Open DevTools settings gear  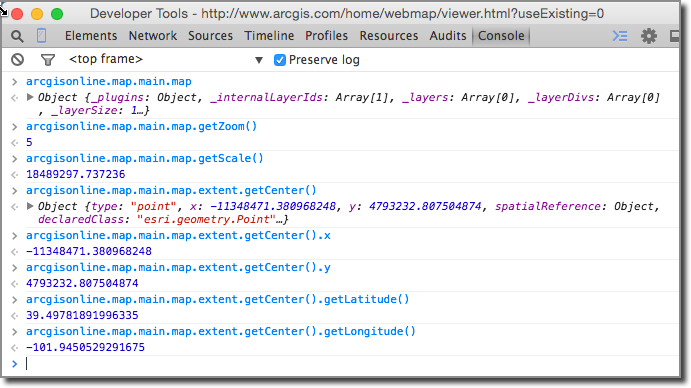click(649, 36)
